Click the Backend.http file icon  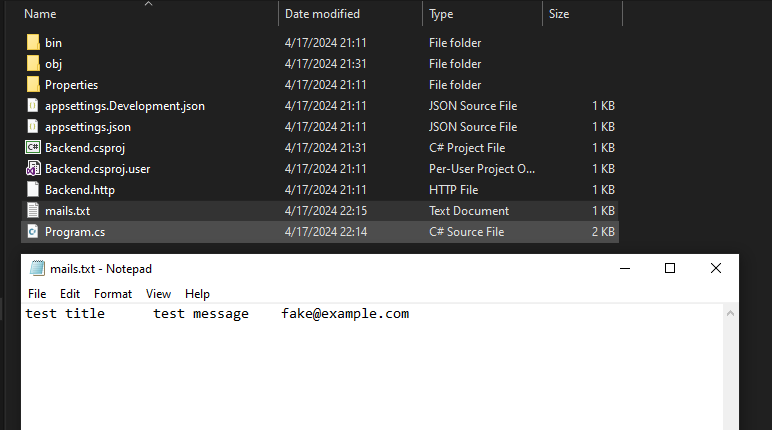point(33,190)
